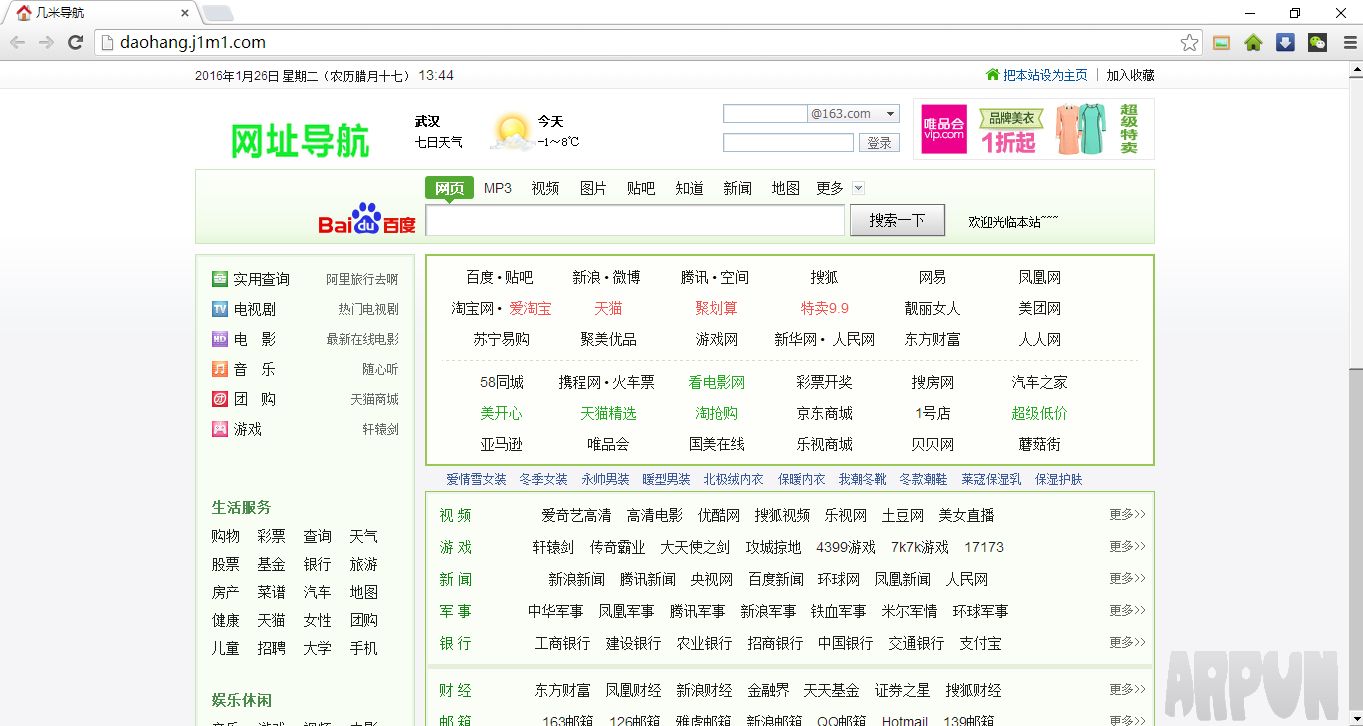Click the email password input field

tap(788, 143)
